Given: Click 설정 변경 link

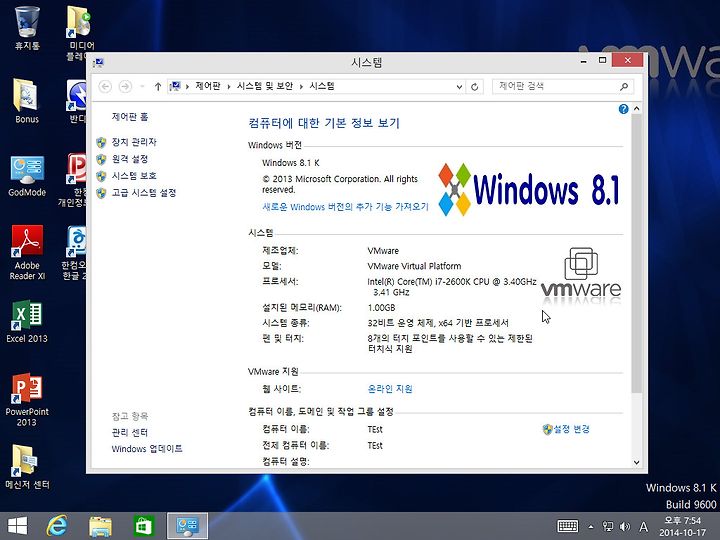Looking at the screenshot, I should 571,429.
